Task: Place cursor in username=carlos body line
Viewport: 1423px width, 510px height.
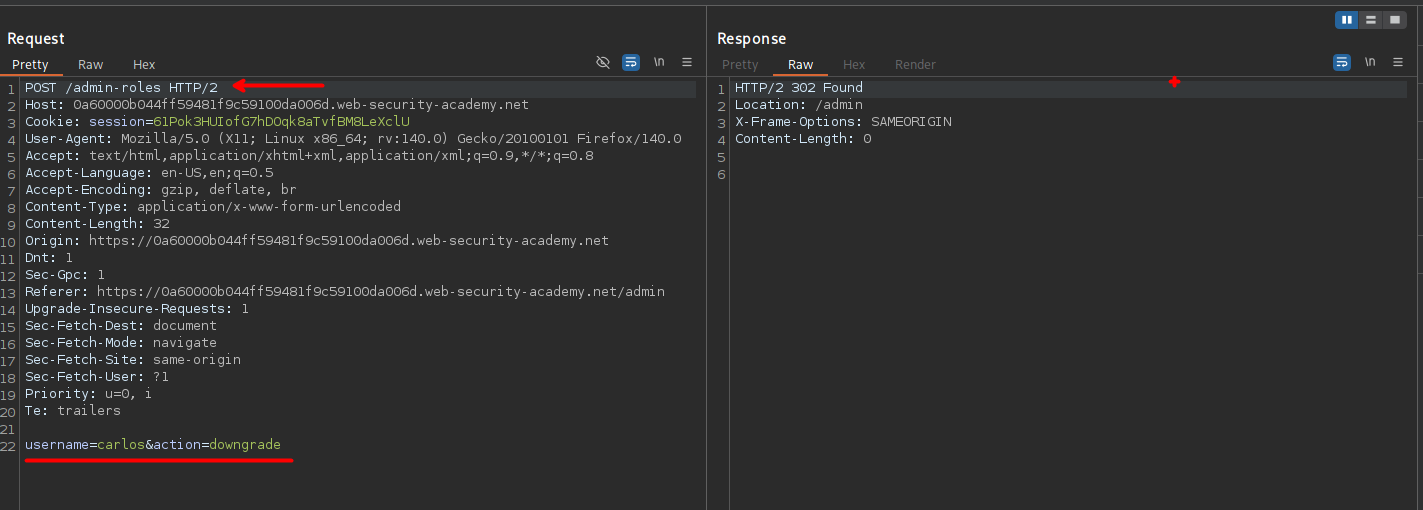Action: [152, 444]
